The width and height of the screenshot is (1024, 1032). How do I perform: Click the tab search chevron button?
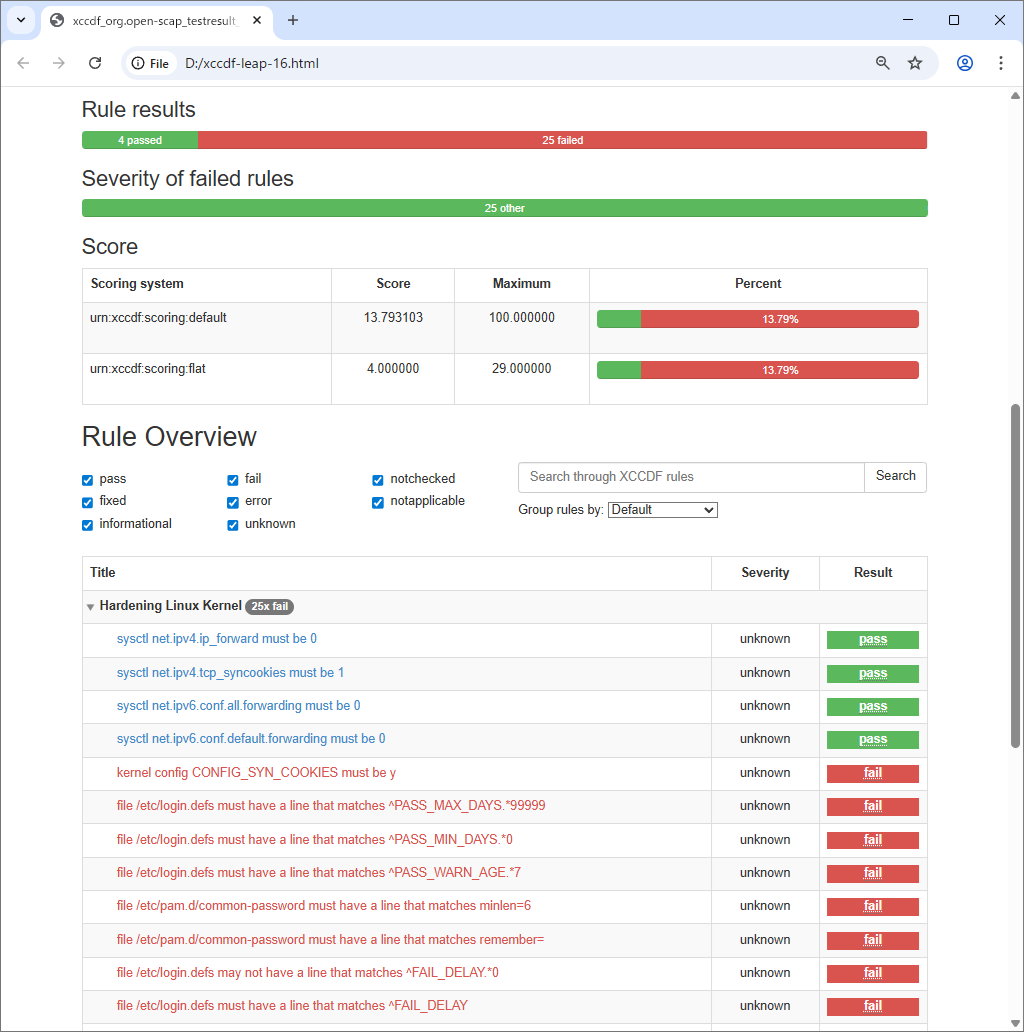(20, 20)
